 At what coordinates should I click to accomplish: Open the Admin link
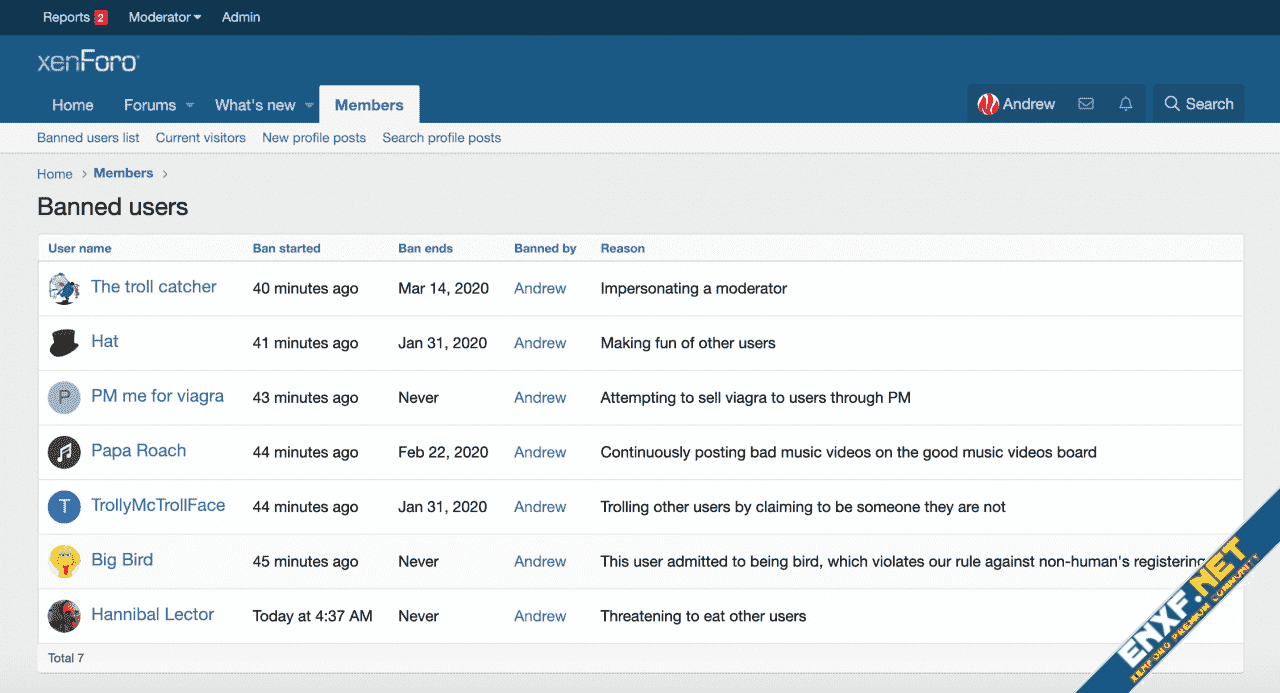coord(241,17)
